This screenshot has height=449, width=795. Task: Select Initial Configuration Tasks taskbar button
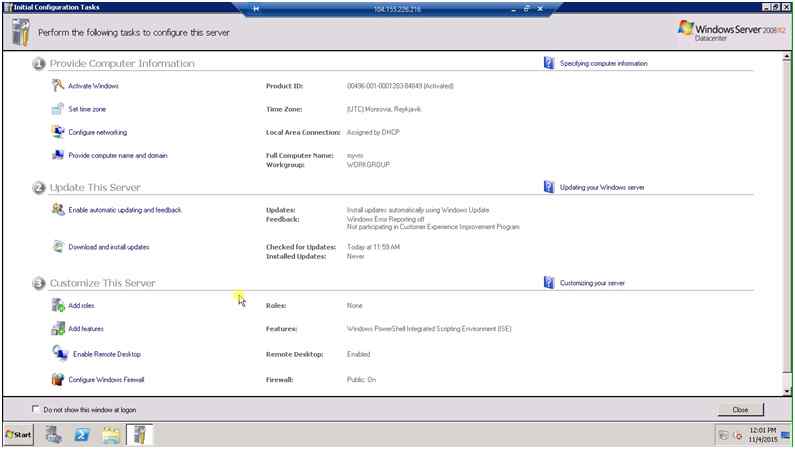(139, 435)
